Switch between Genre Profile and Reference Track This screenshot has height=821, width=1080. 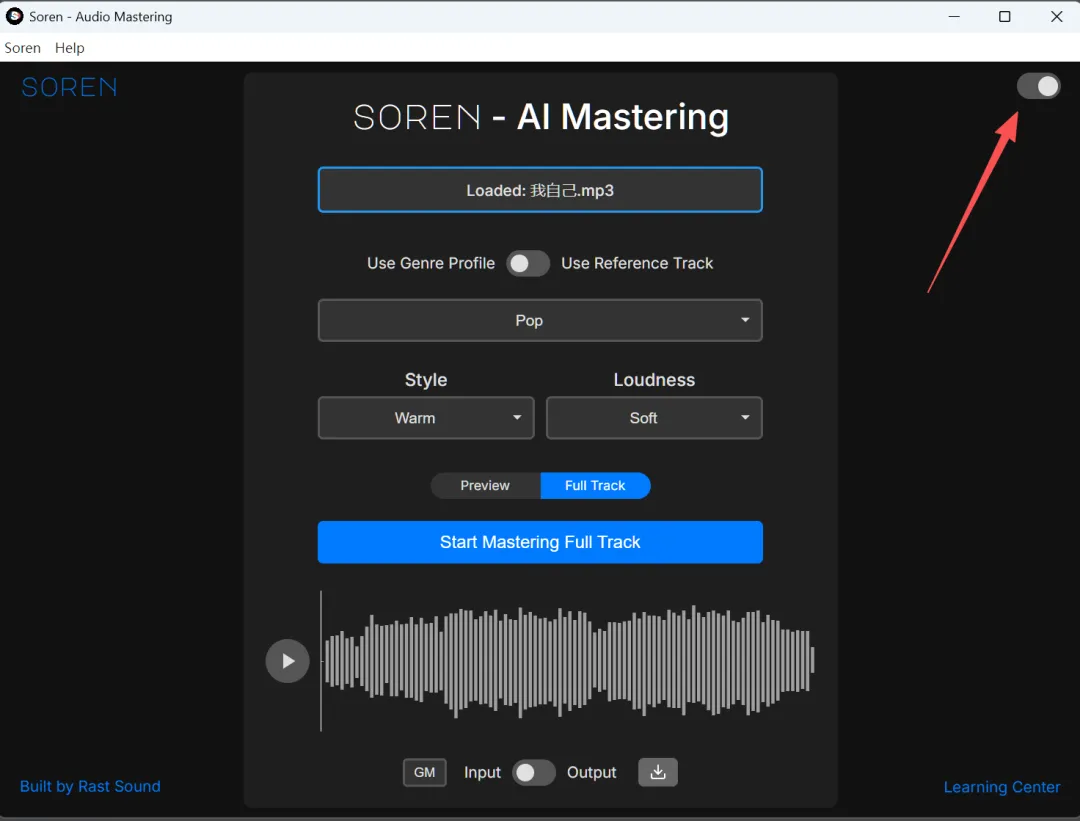[528, 263]
